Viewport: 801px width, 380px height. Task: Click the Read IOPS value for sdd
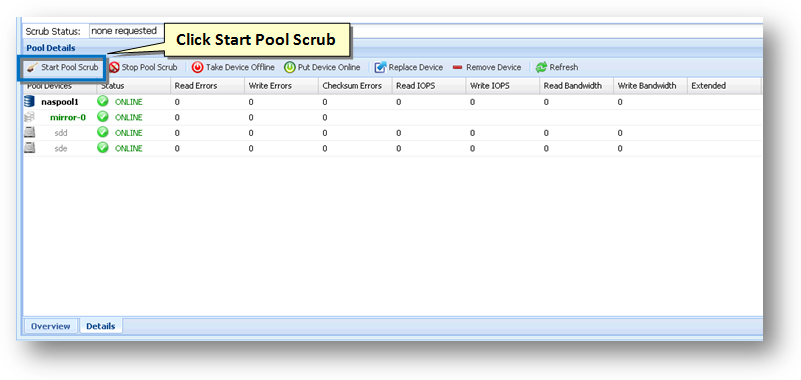tap(398, 133)
